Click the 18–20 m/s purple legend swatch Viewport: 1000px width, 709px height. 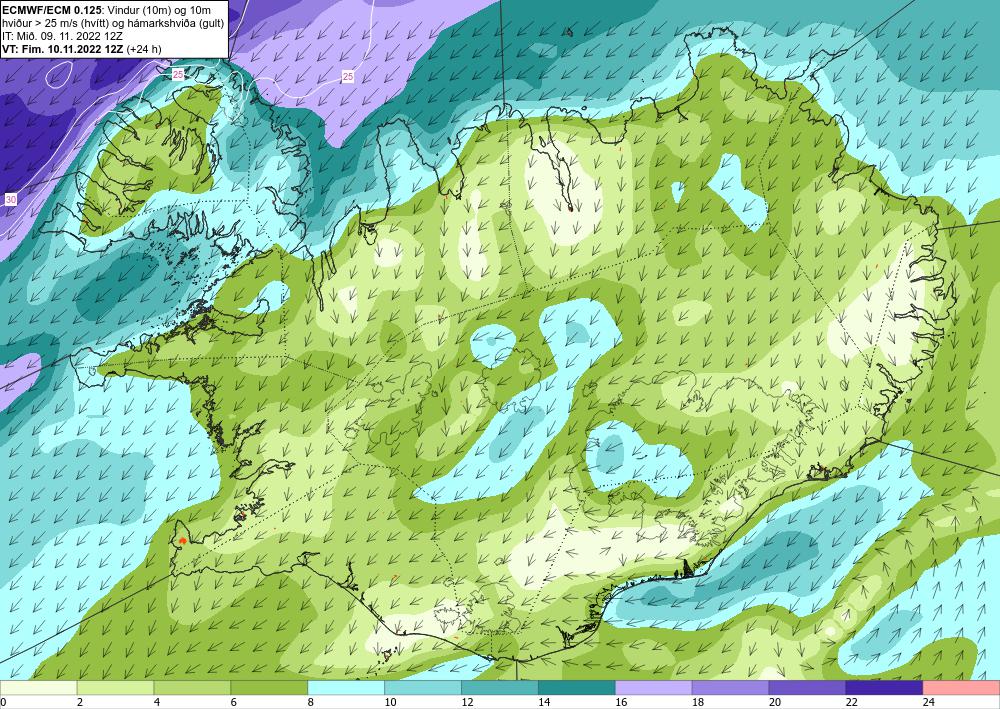click(730, 688)
